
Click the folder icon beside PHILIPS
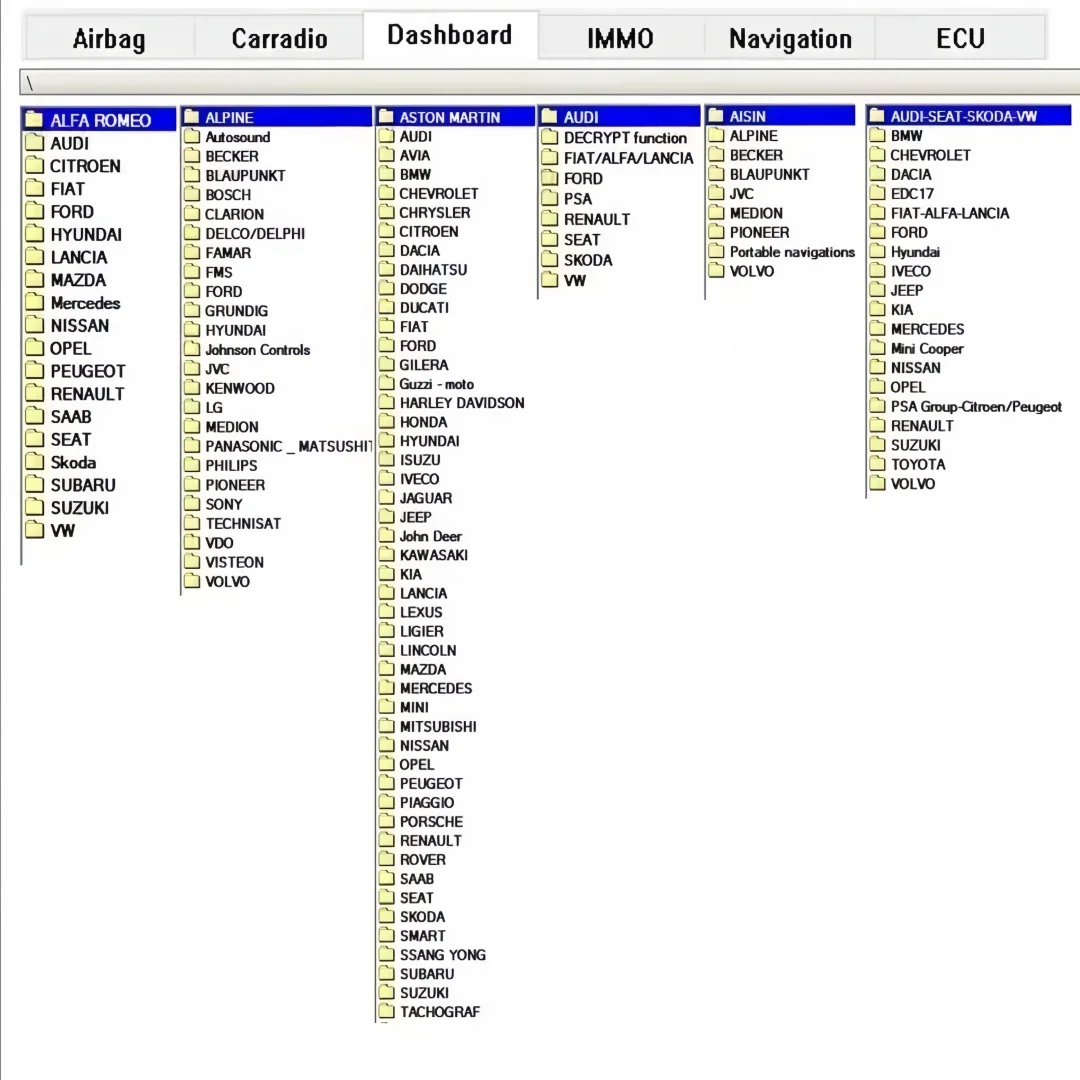pos(191,465)
